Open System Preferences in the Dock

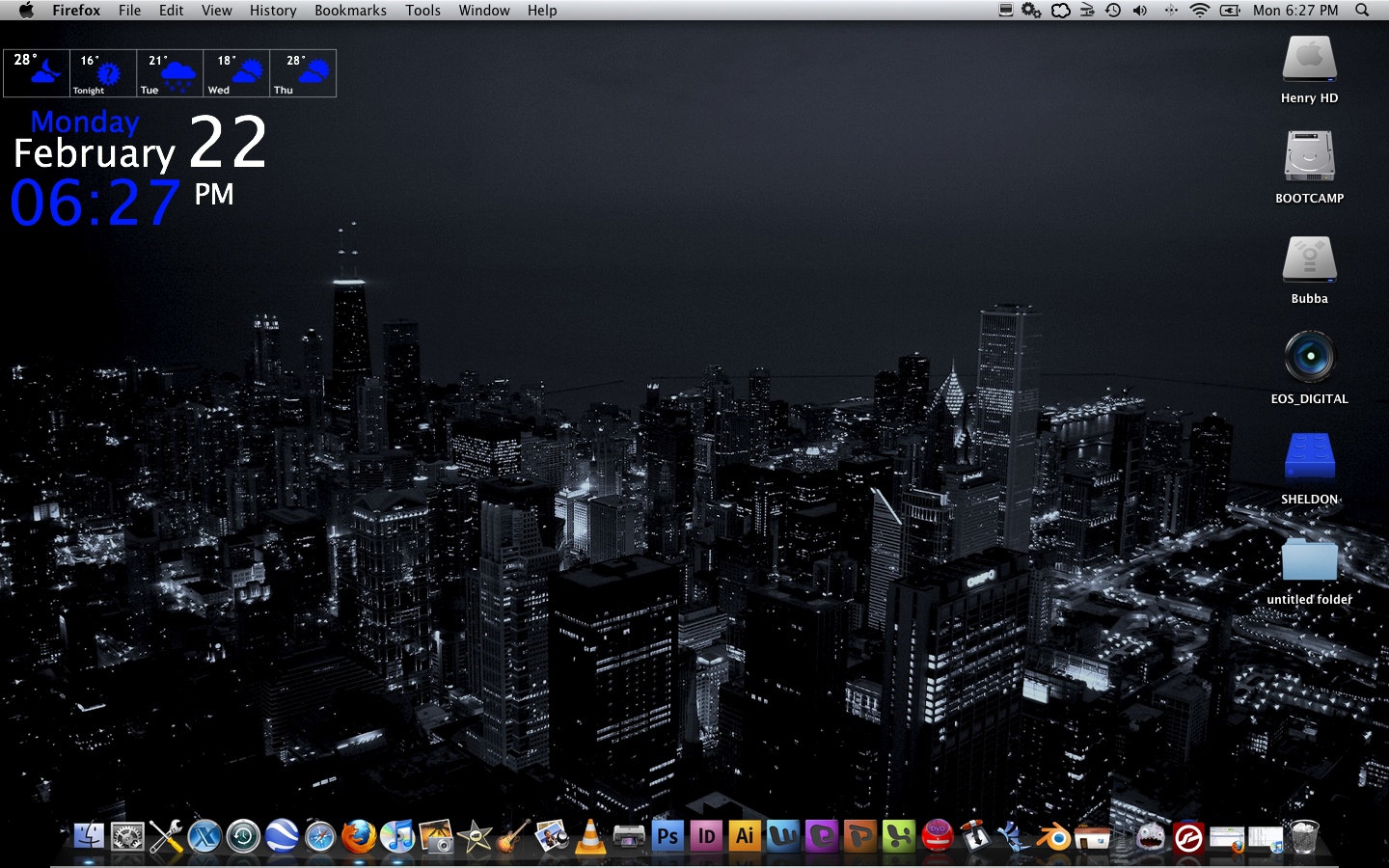click(x=127, y=836)
